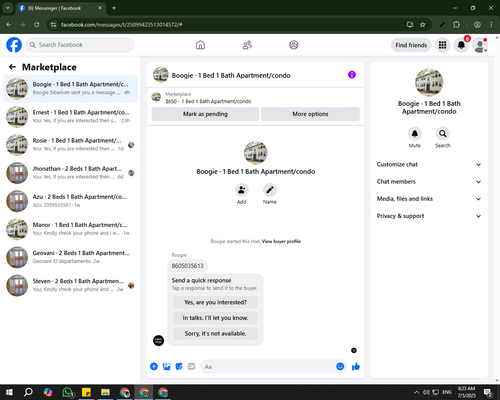
Task: Add people to the chat
Action: click(x=242, y=190)
